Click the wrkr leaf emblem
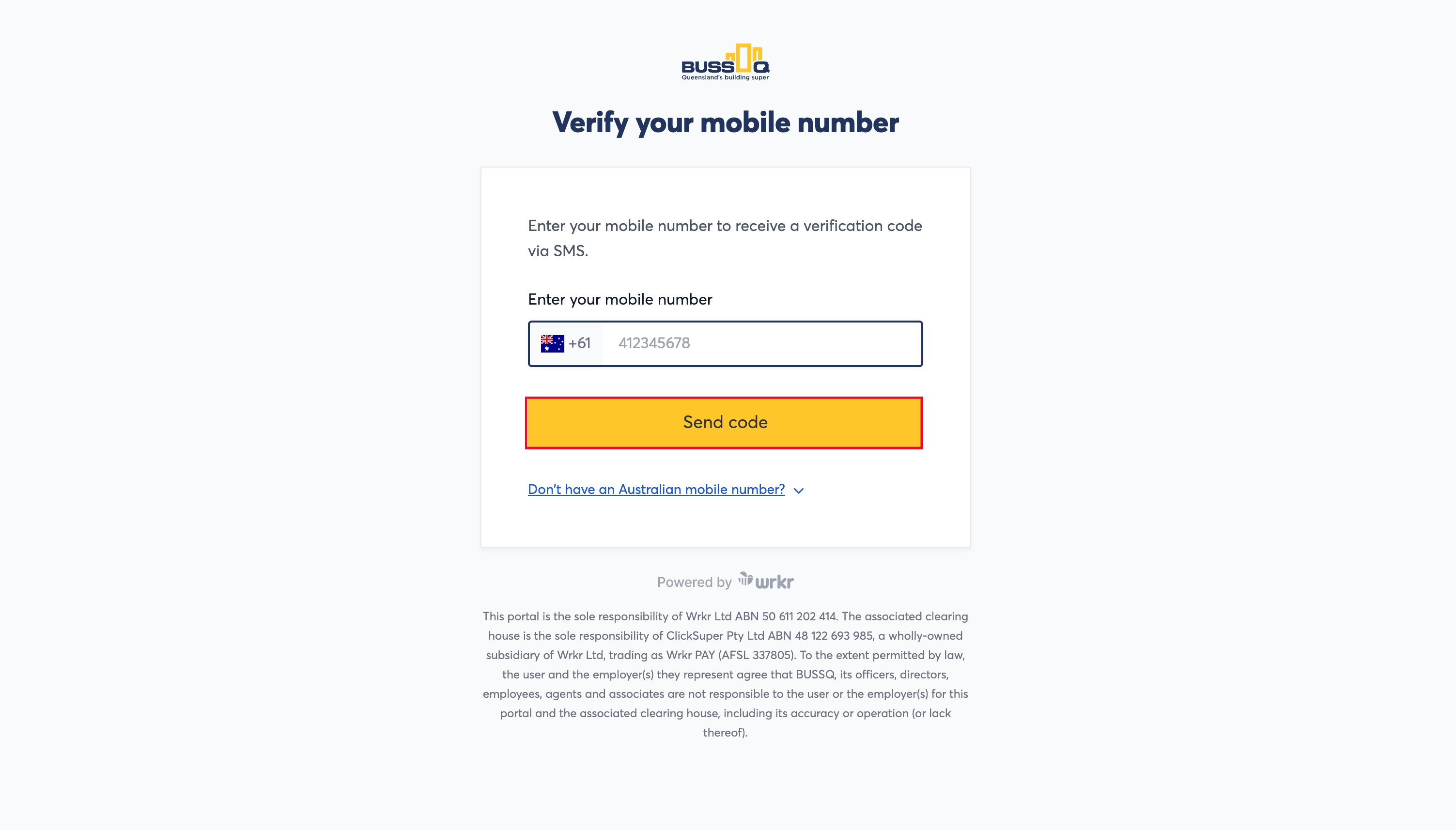This screenshot has width=1456, height=830. (x=745, y=579)
